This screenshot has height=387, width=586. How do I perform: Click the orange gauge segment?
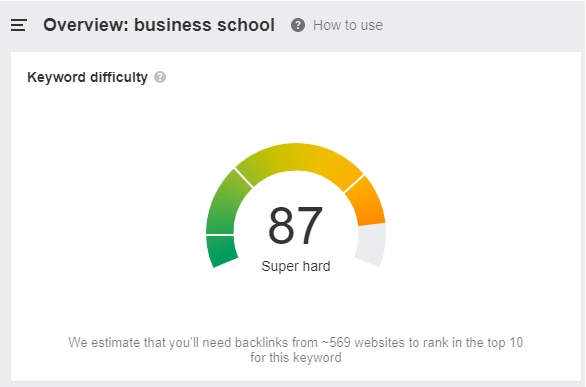coord(367,202)
